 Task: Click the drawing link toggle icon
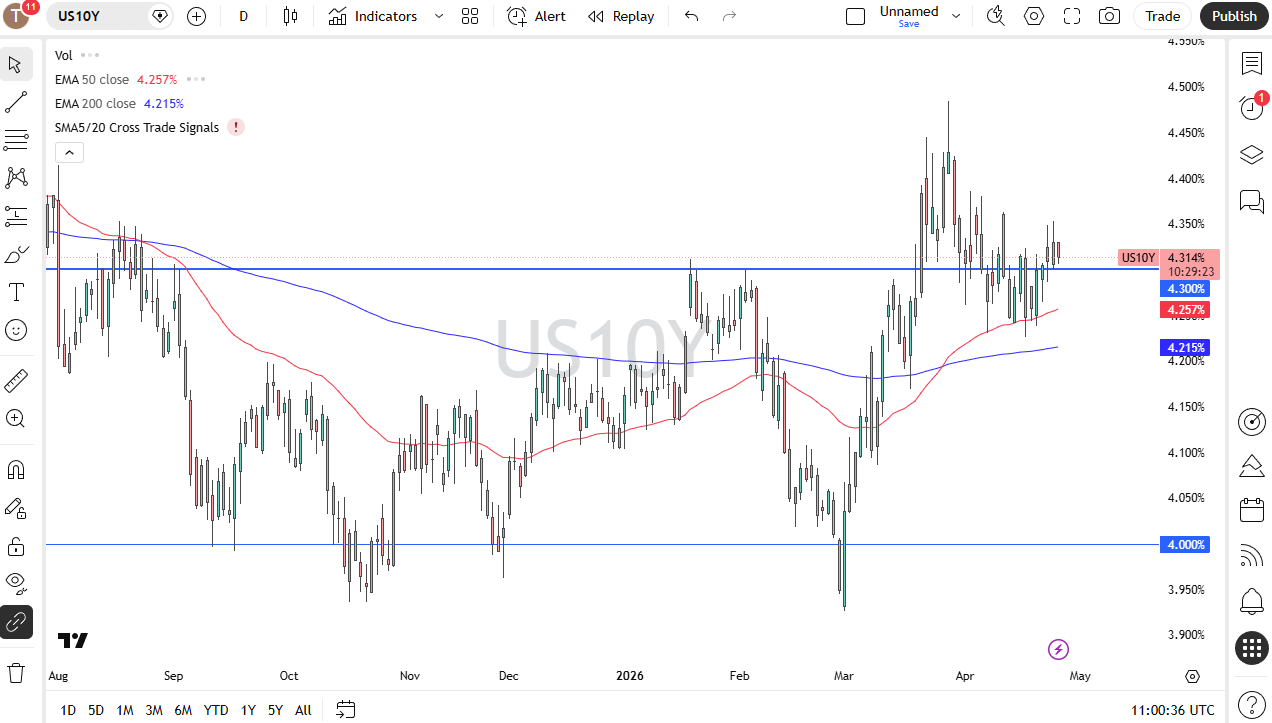(x=16, y=622)
